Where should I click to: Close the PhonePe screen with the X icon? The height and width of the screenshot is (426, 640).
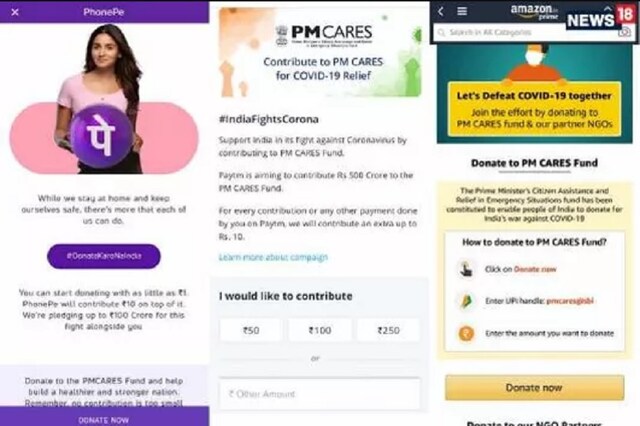[15, 12]
